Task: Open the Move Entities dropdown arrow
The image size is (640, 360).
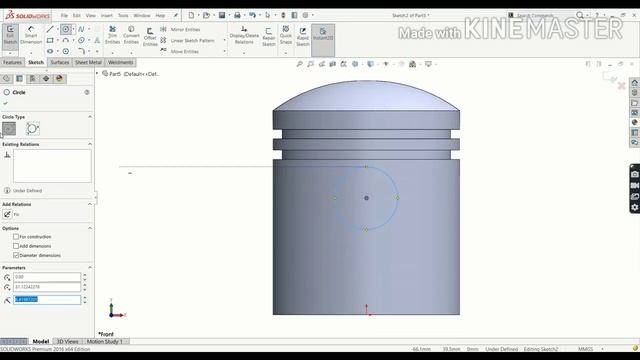Action: 224,51
